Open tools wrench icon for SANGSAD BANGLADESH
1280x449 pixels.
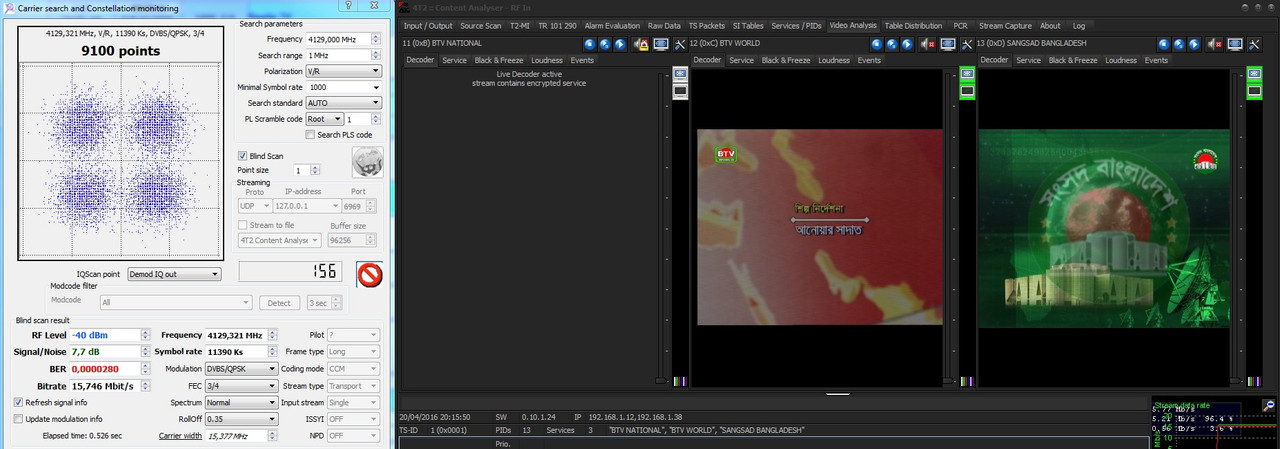click(x=1254, y=44)
